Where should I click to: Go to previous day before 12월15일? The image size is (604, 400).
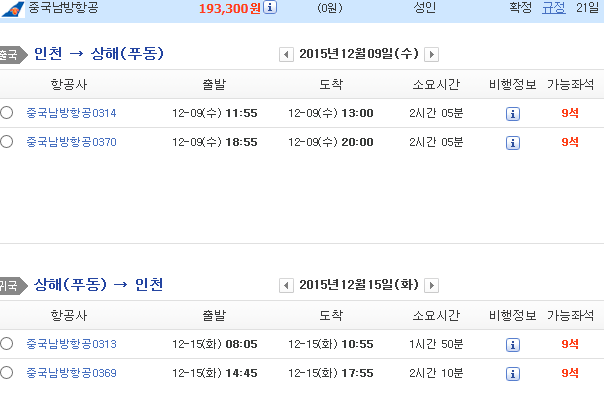[x=286, y=286]
